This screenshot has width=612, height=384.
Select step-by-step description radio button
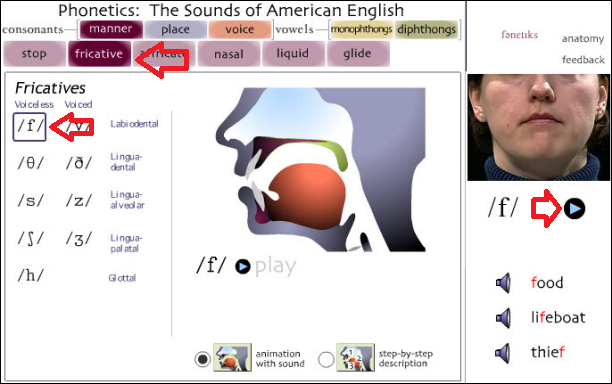click(326, 359)
